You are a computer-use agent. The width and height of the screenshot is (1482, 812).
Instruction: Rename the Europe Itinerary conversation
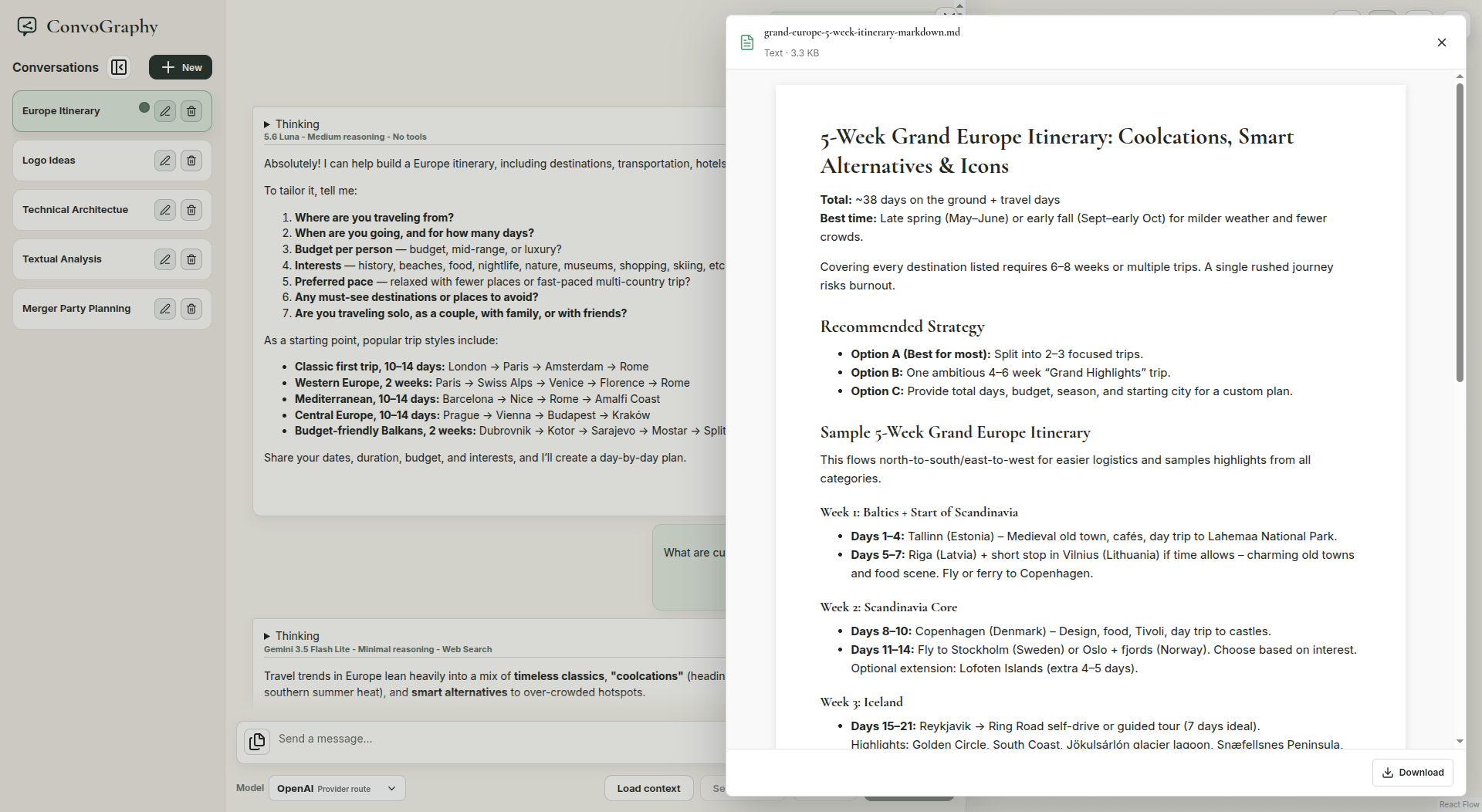[165, 111]
